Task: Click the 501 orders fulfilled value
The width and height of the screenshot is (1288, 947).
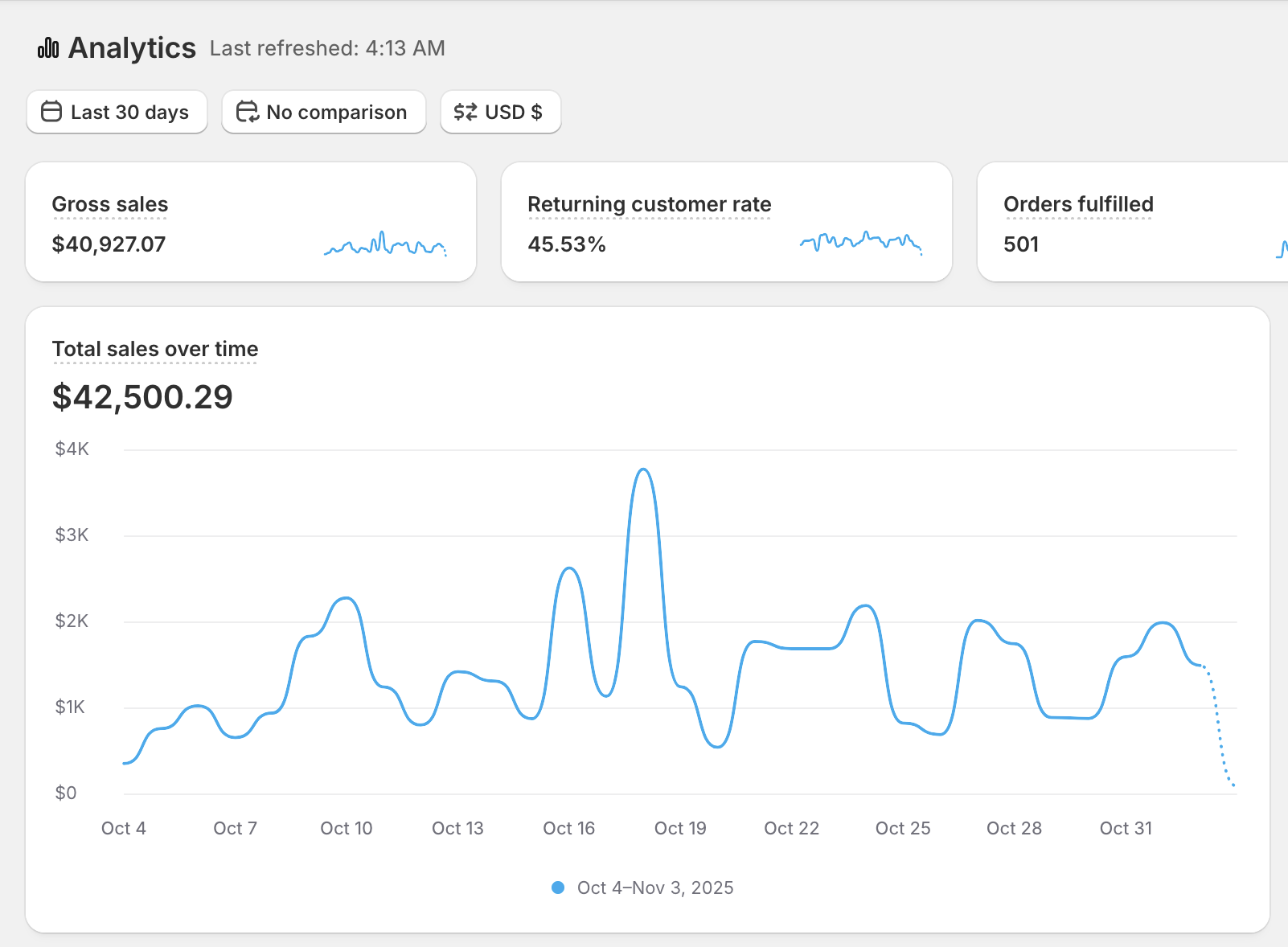Action: click(x=1021, y=244)
